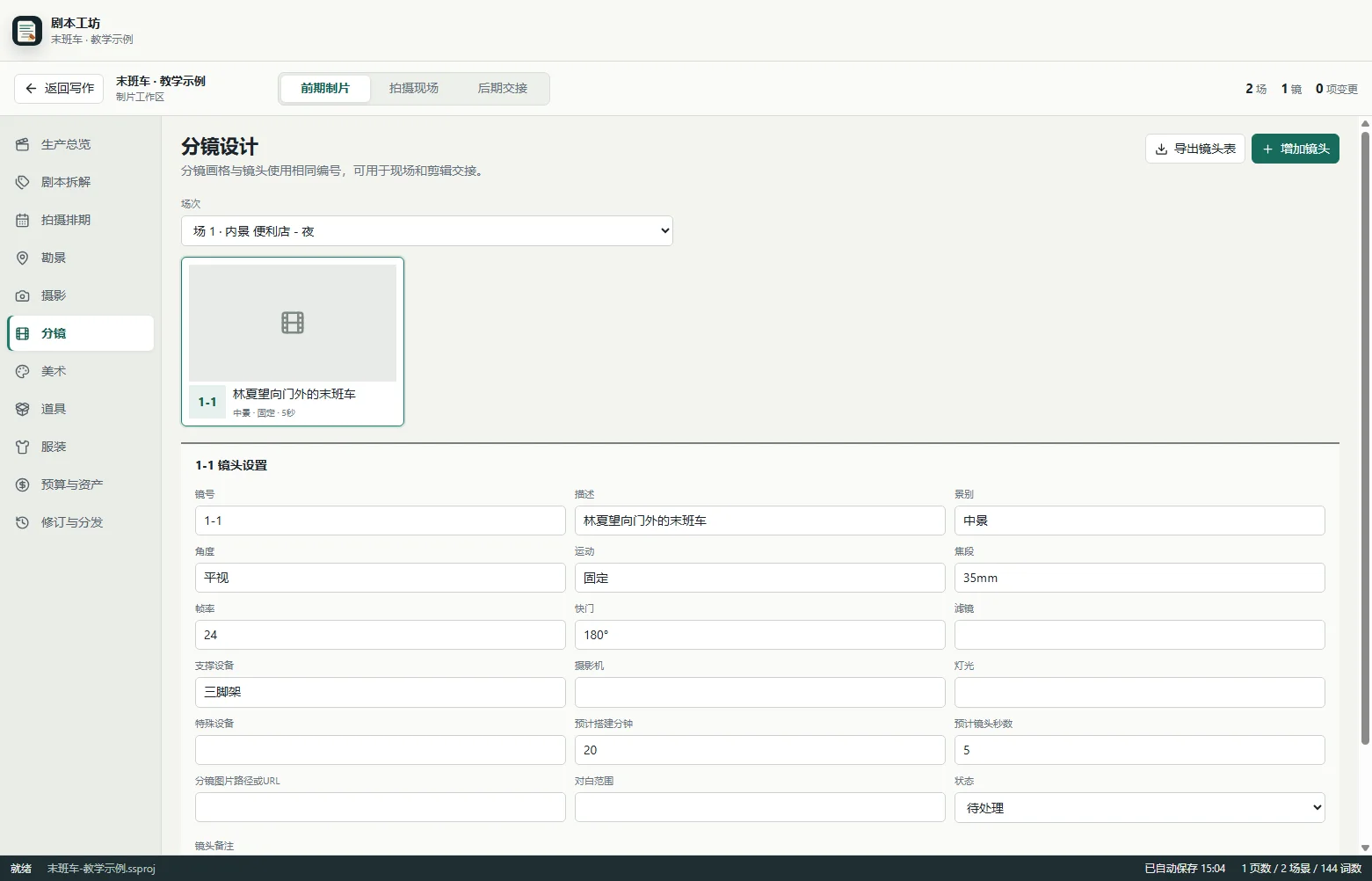Click the 预计搭建分钟 field showing 20
Screen dimensions: 1372x881
click(760, 750)
